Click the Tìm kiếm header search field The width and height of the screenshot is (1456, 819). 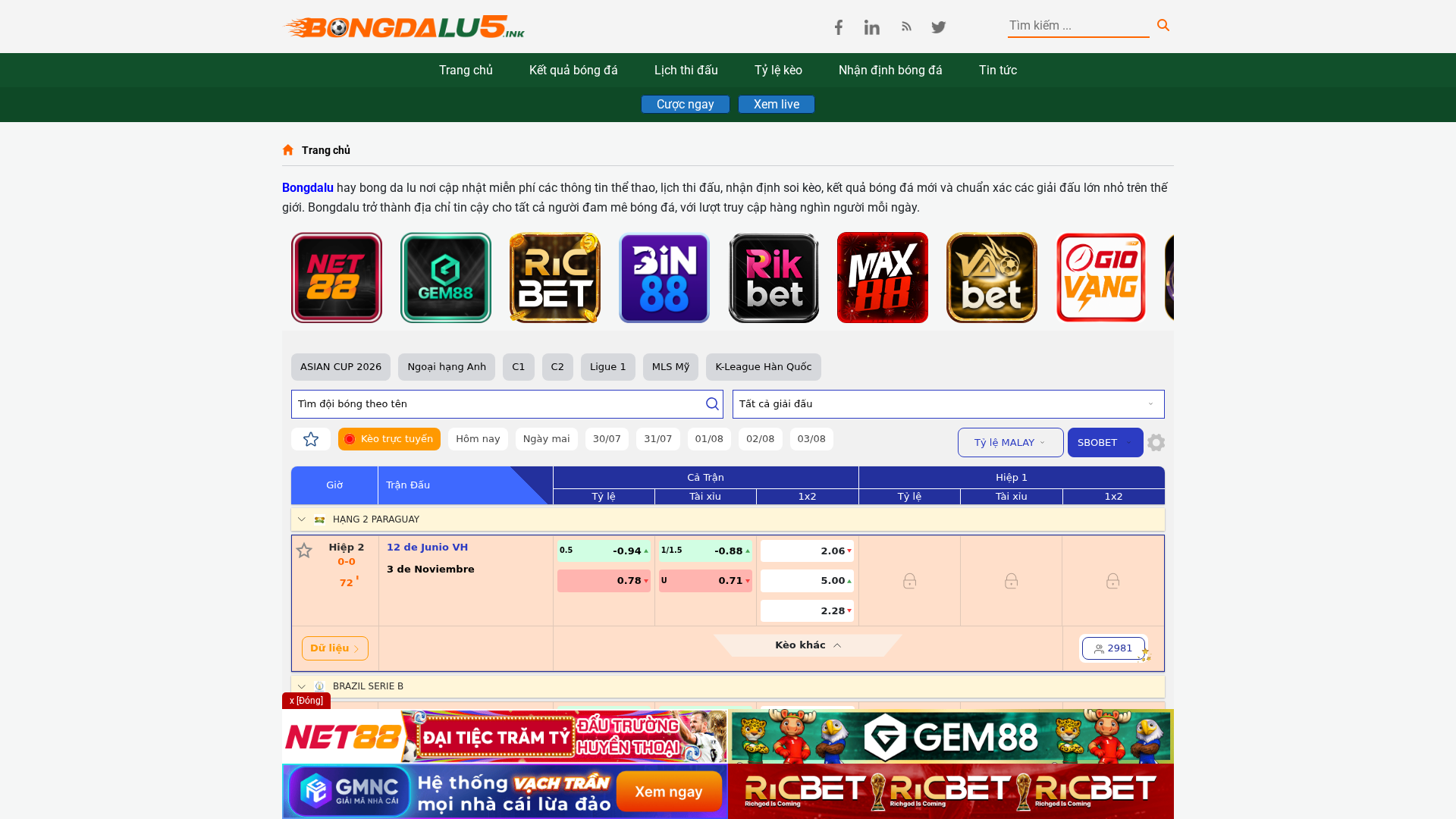1078,26
